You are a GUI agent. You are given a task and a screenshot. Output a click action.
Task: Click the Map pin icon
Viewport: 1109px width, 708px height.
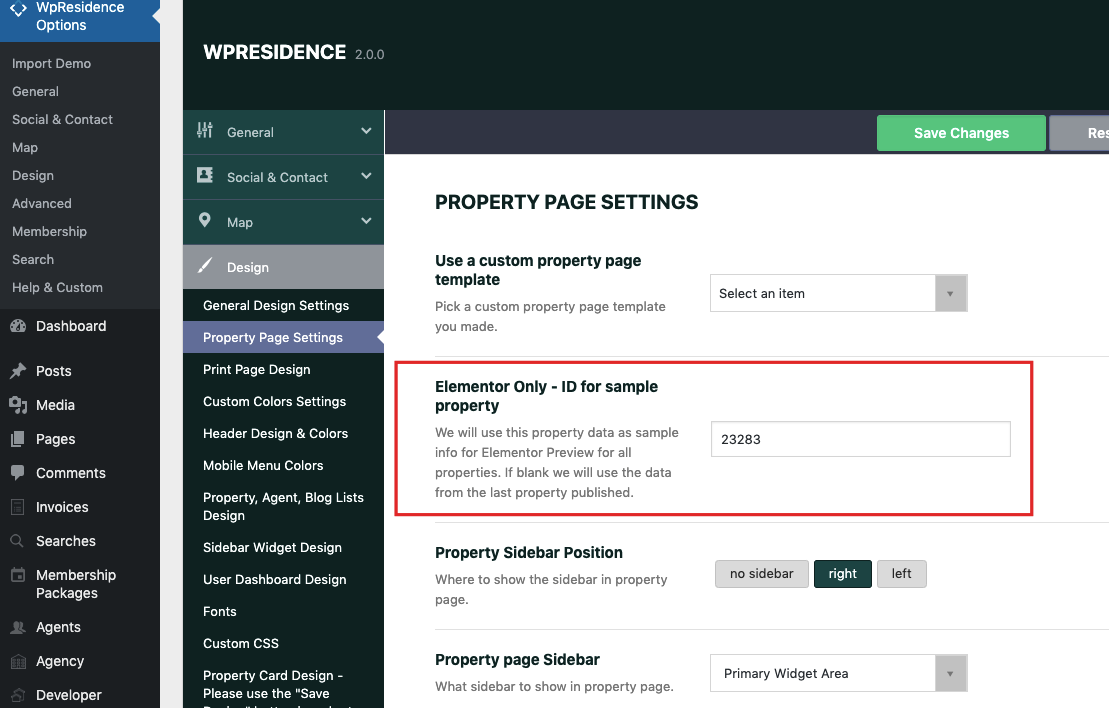point(204,220)
